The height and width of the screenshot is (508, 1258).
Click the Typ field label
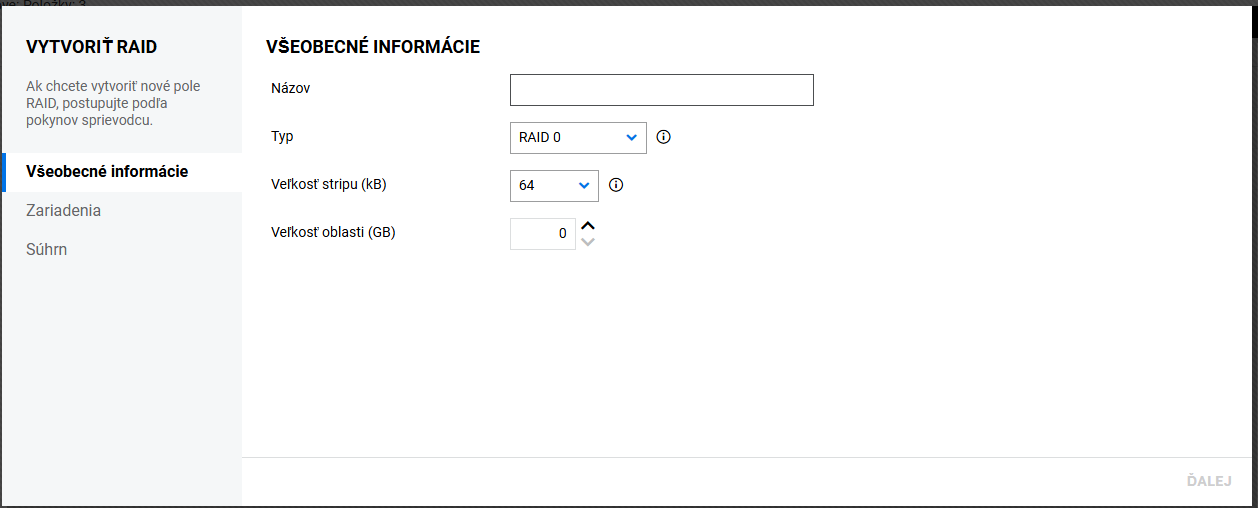[282, 136]
